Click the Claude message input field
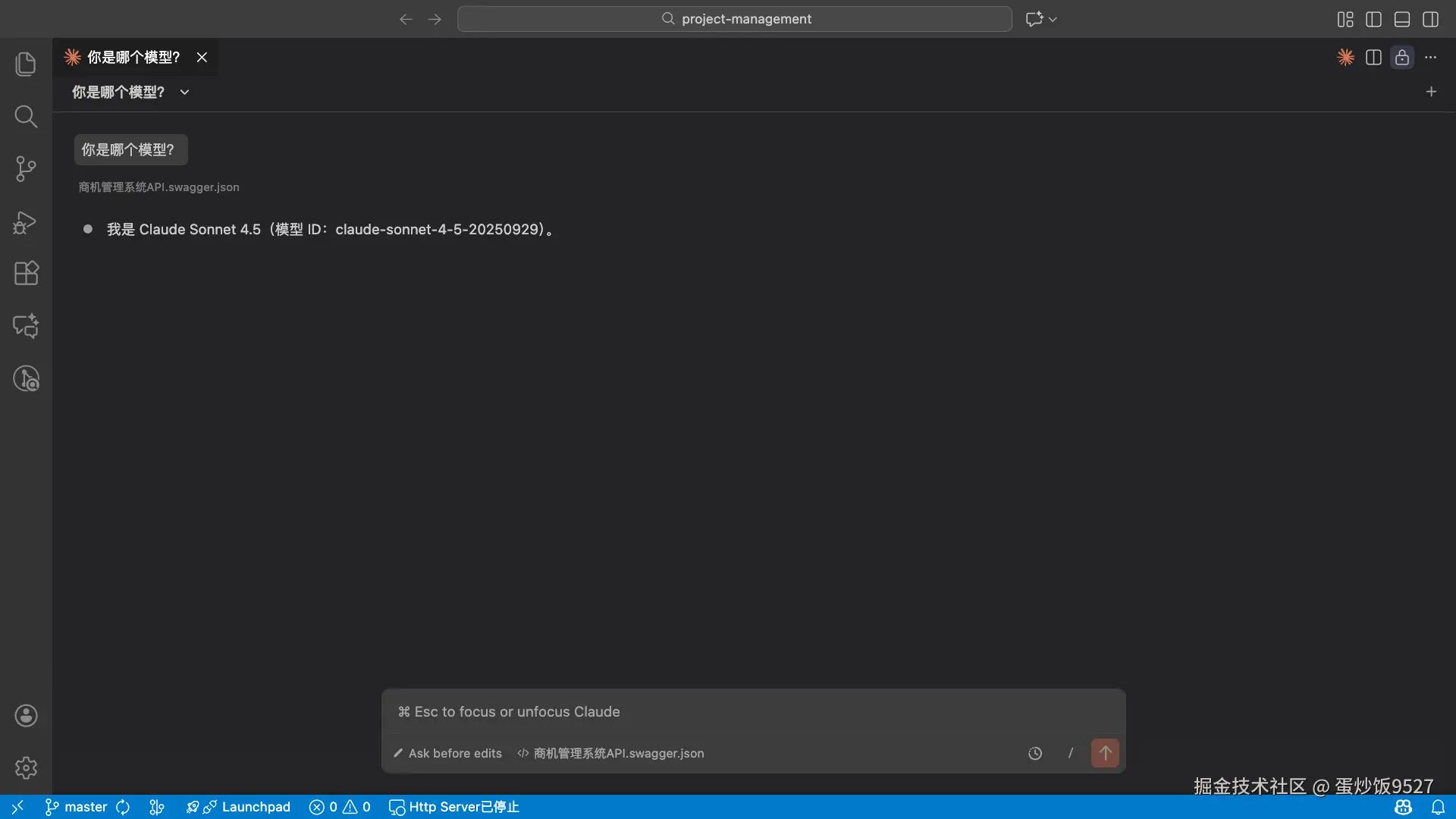Image resolution: width=1456 pixels, height=819 pixels. (x=752, y=711)
